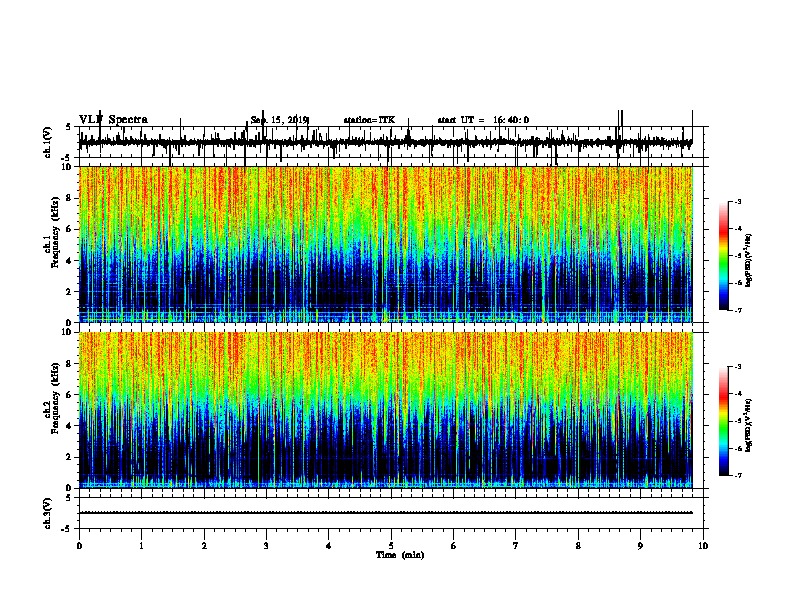Click inside the ch.1 spectrogram panel
792x612 pixels.
[x=386, y=244]
